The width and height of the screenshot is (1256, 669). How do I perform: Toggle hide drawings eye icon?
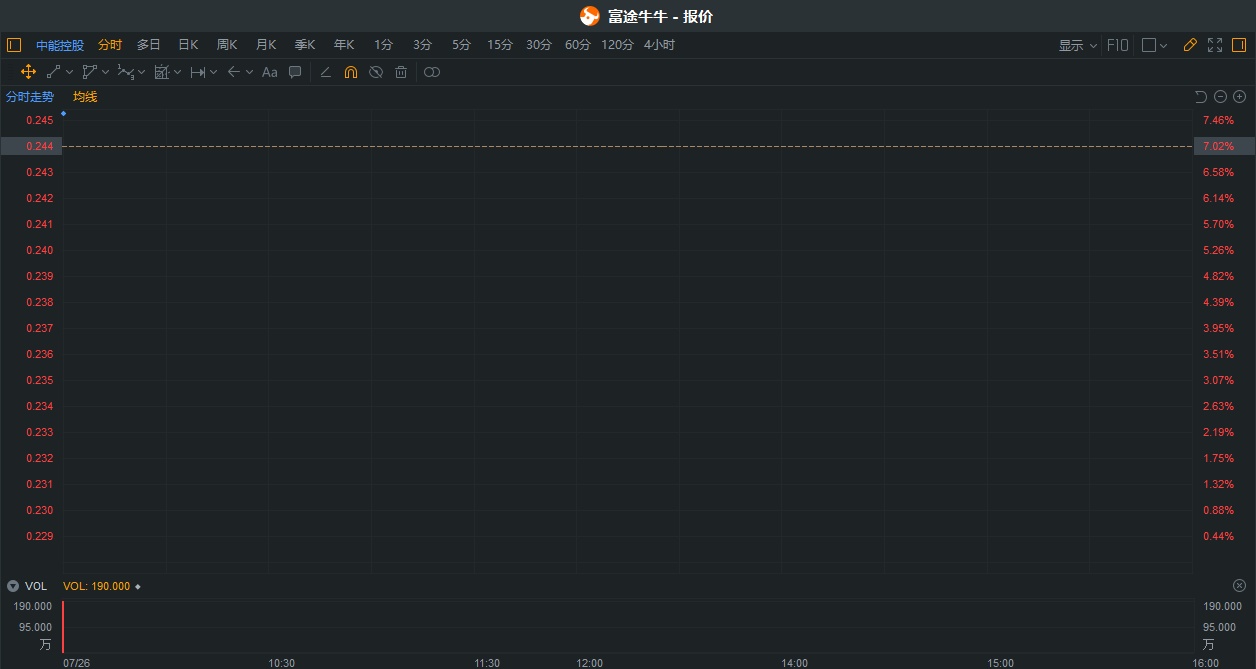pyautogui.click(x=376, y=72)
